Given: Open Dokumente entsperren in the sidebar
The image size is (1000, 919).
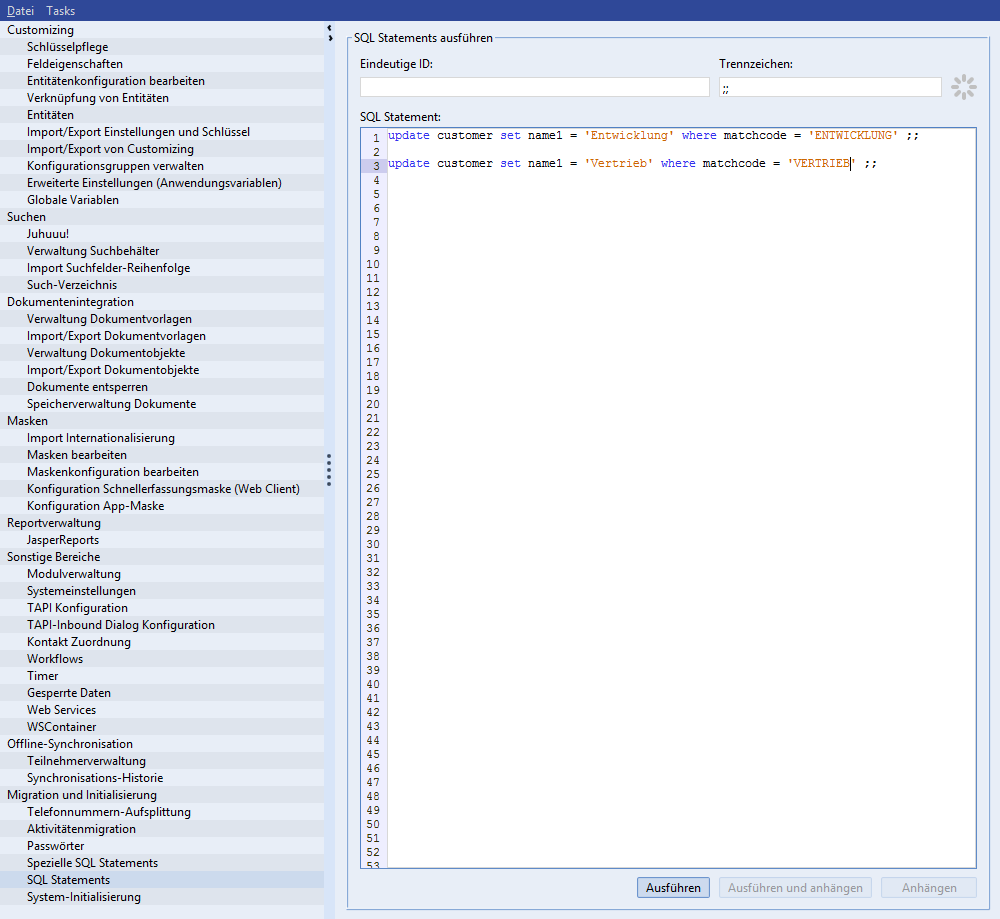Looking at the screenshot, I should (87, 387).
